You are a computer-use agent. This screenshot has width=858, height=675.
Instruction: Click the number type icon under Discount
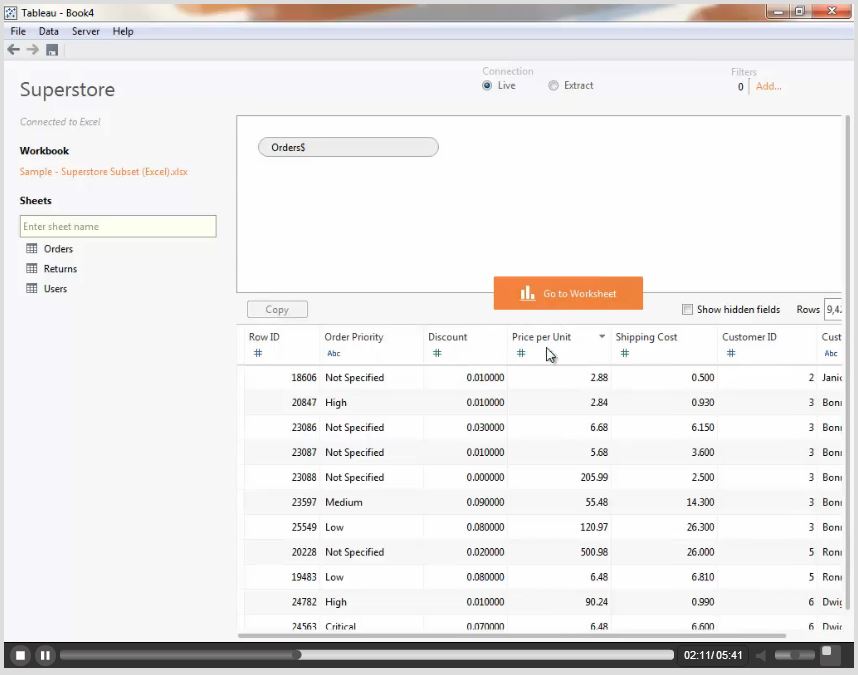coord(437,353)
